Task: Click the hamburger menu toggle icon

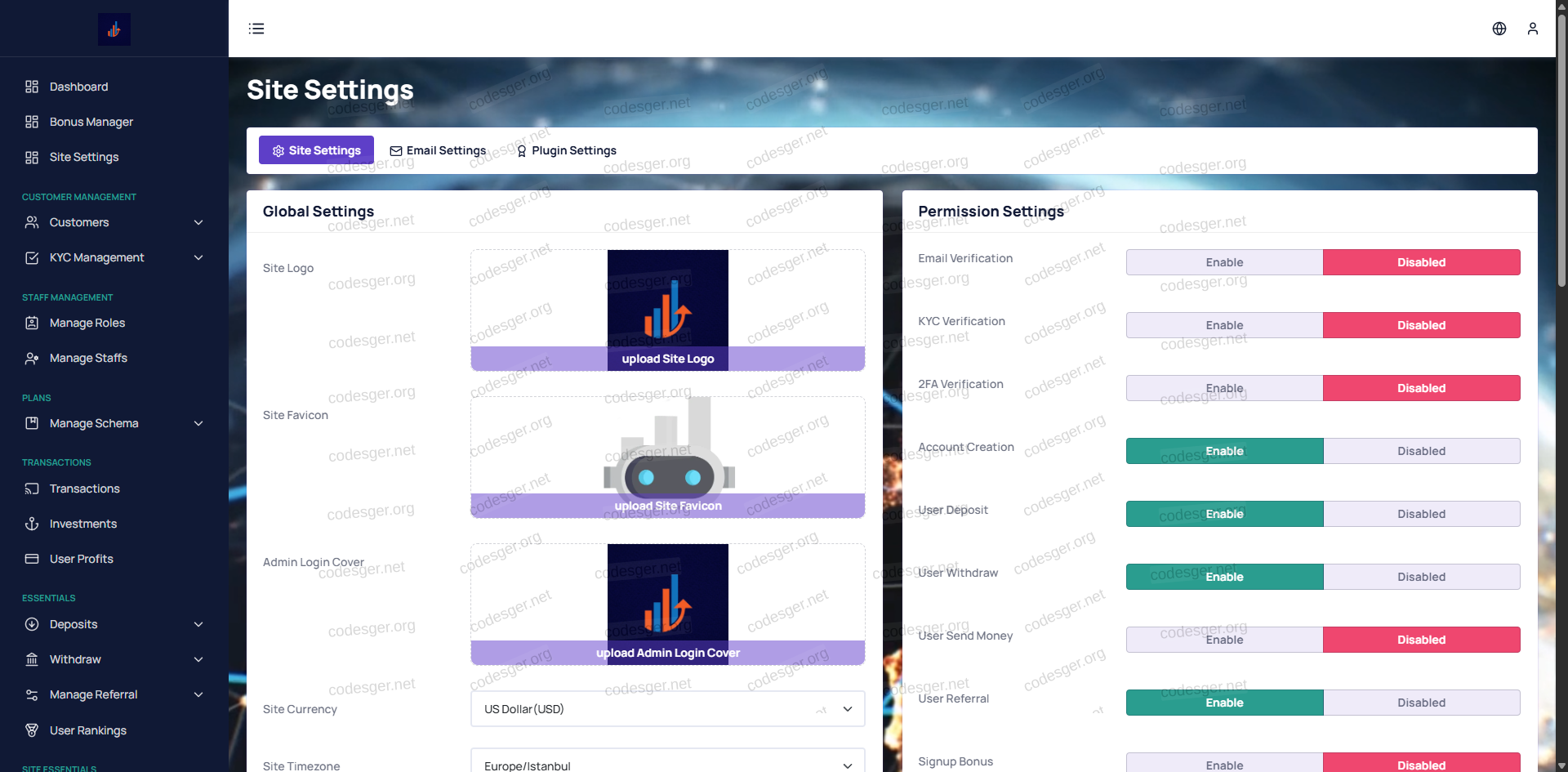Action: 256,29
